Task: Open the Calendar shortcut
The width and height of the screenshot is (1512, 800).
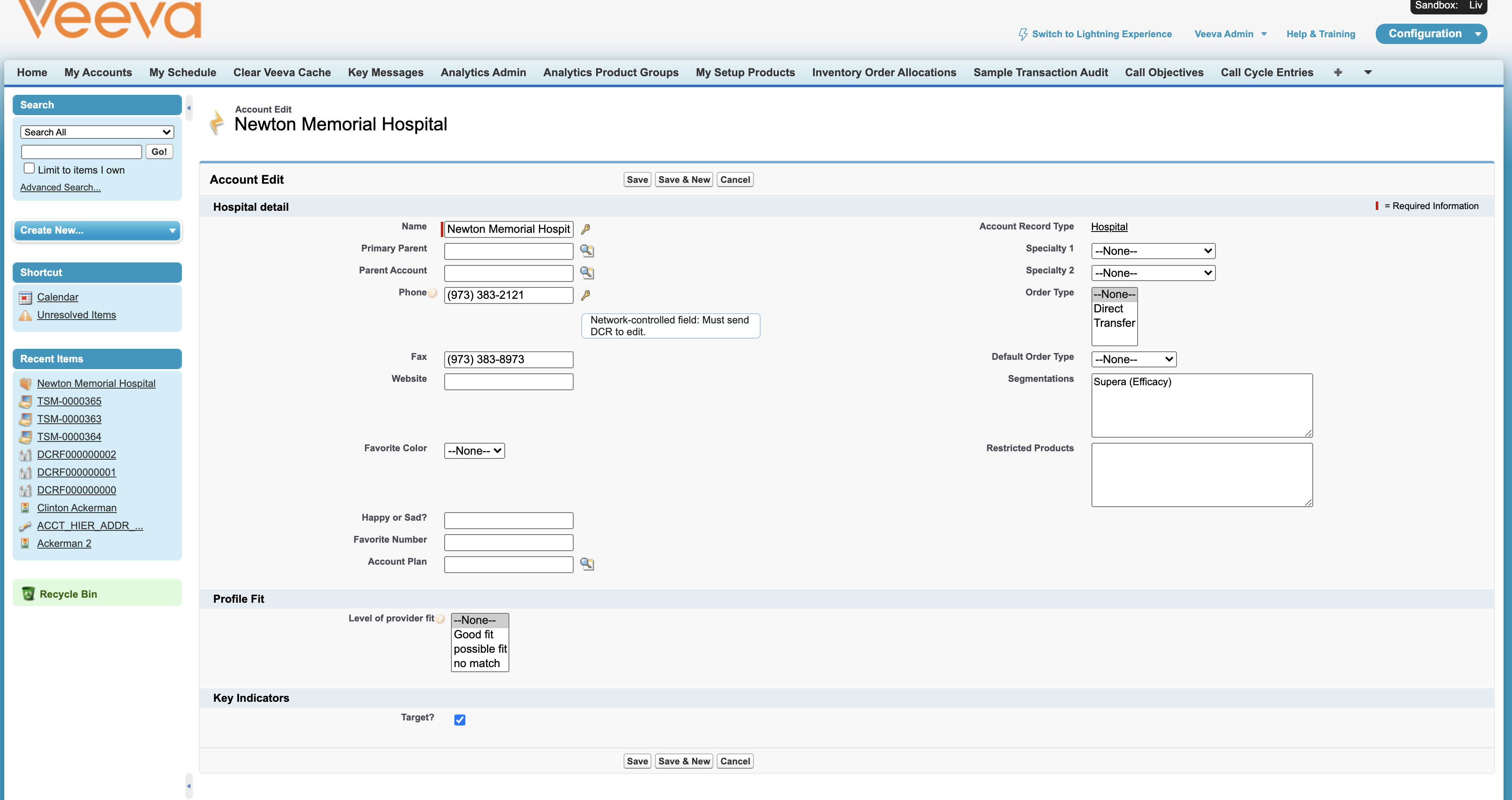Action: (x=57, y=297)
